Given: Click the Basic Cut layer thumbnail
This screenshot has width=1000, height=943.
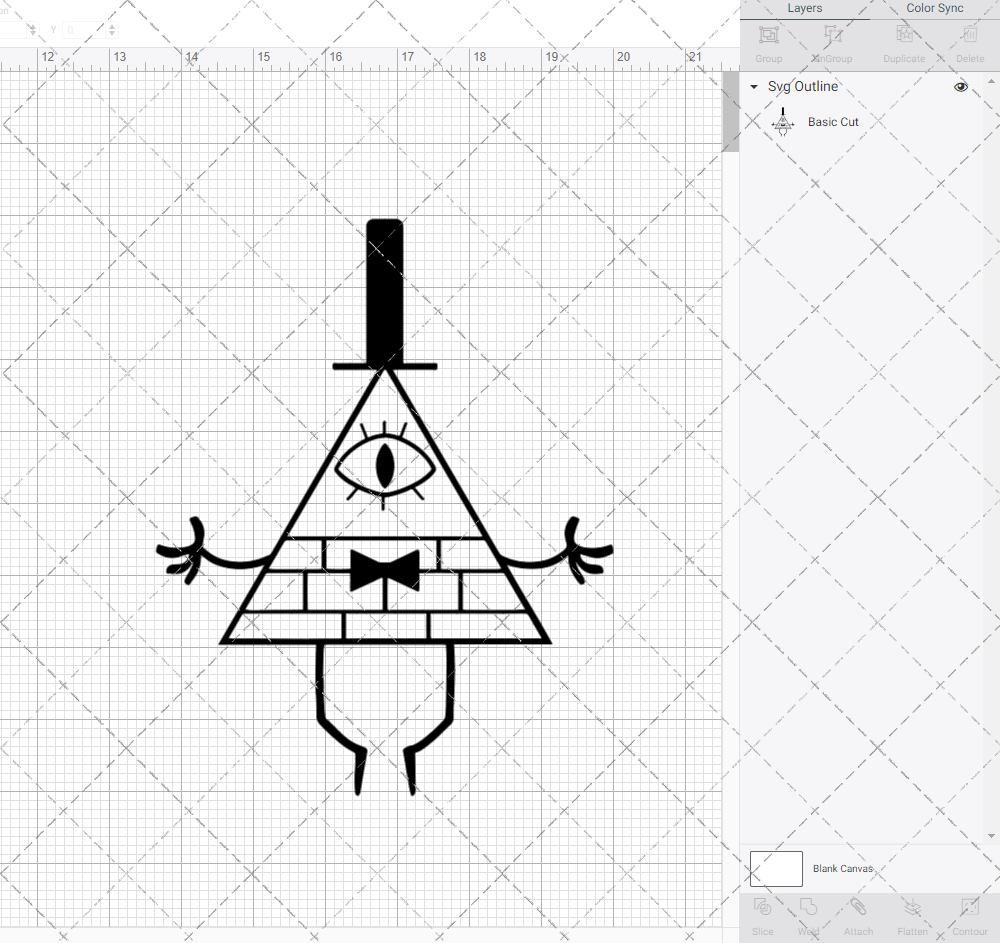Looking at the screenshot, I should pyautogui.click(x=784, y=121).
